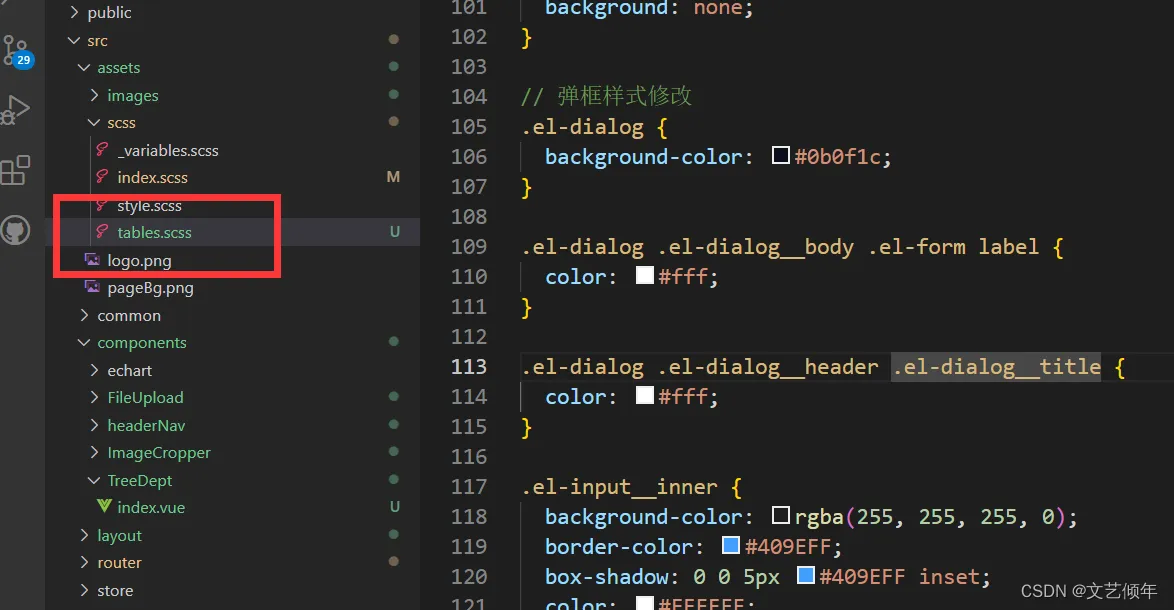Expand the common folder chevron
The height and width of the screenshot is (610, 1174).
pos(85,315)
